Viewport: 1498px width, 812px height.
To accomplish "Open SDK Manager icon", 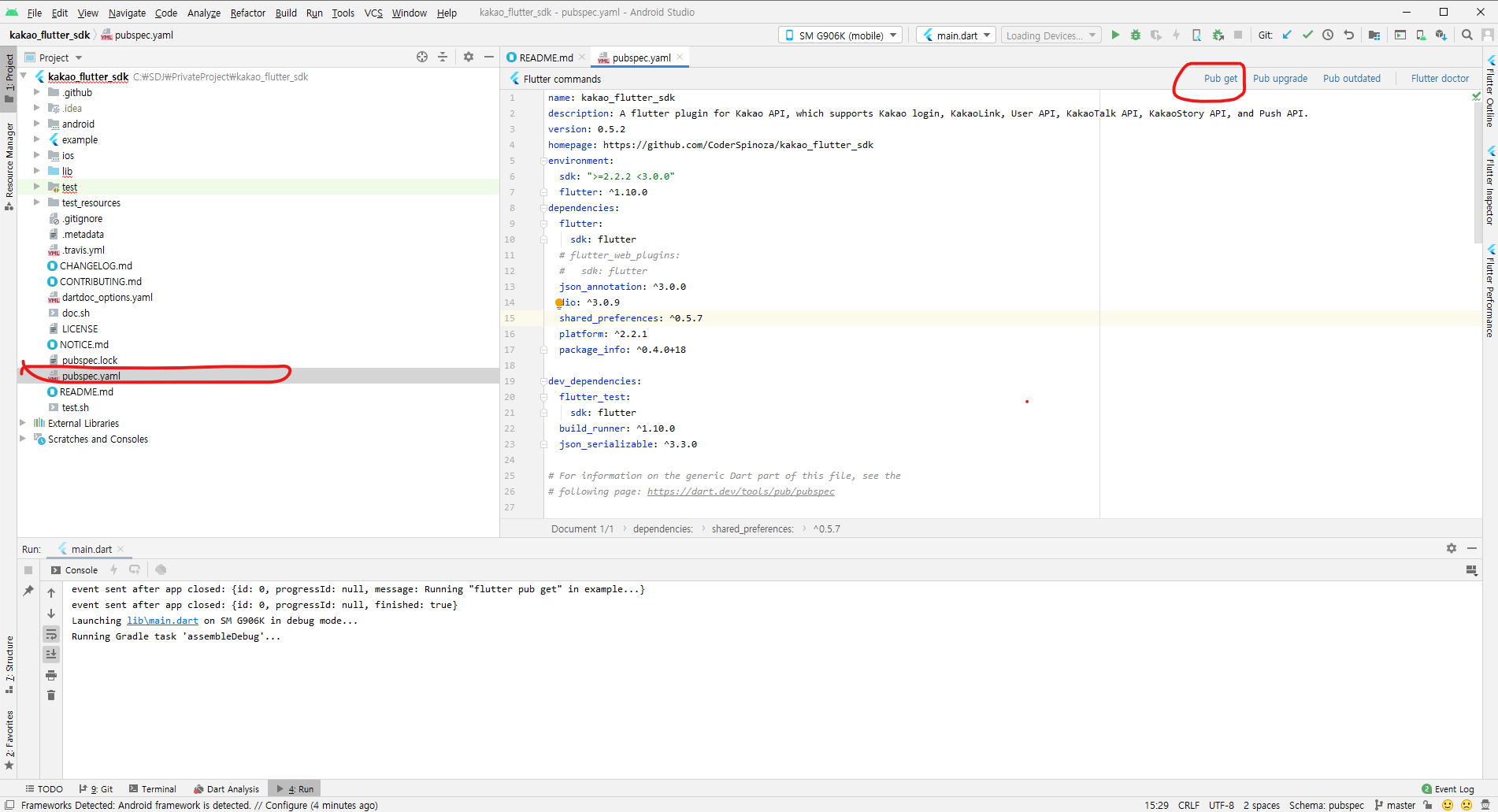I will (1441, 35).
